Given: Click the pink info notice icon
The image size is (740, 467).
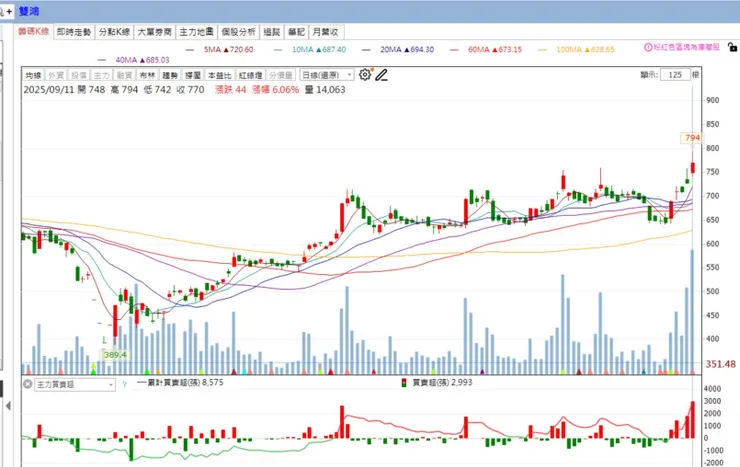Looking at the screenshot, I should pos(648,47).
